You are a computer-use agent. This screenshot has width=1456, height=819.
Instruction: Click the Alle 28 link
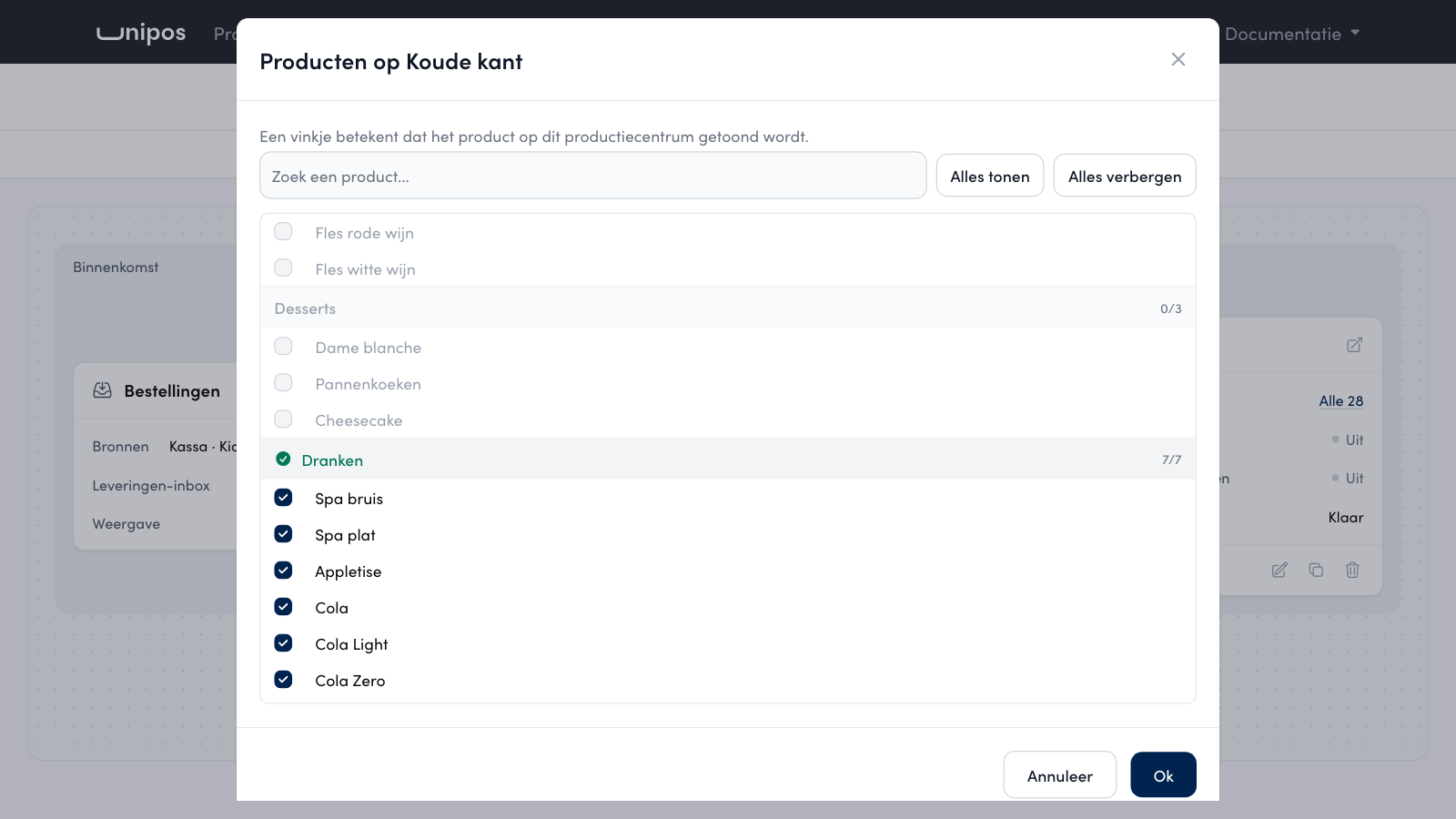[1341, 401]
